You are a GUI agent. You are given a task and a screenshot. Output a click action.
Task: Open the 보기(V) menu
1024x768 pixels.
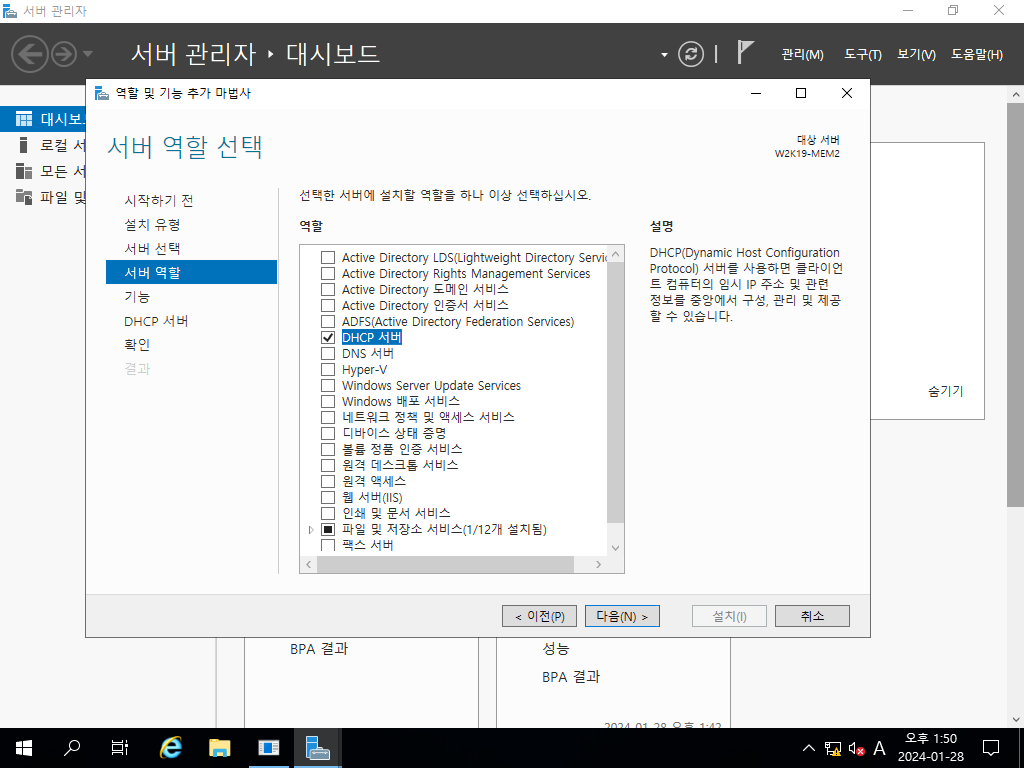[916, 55]
